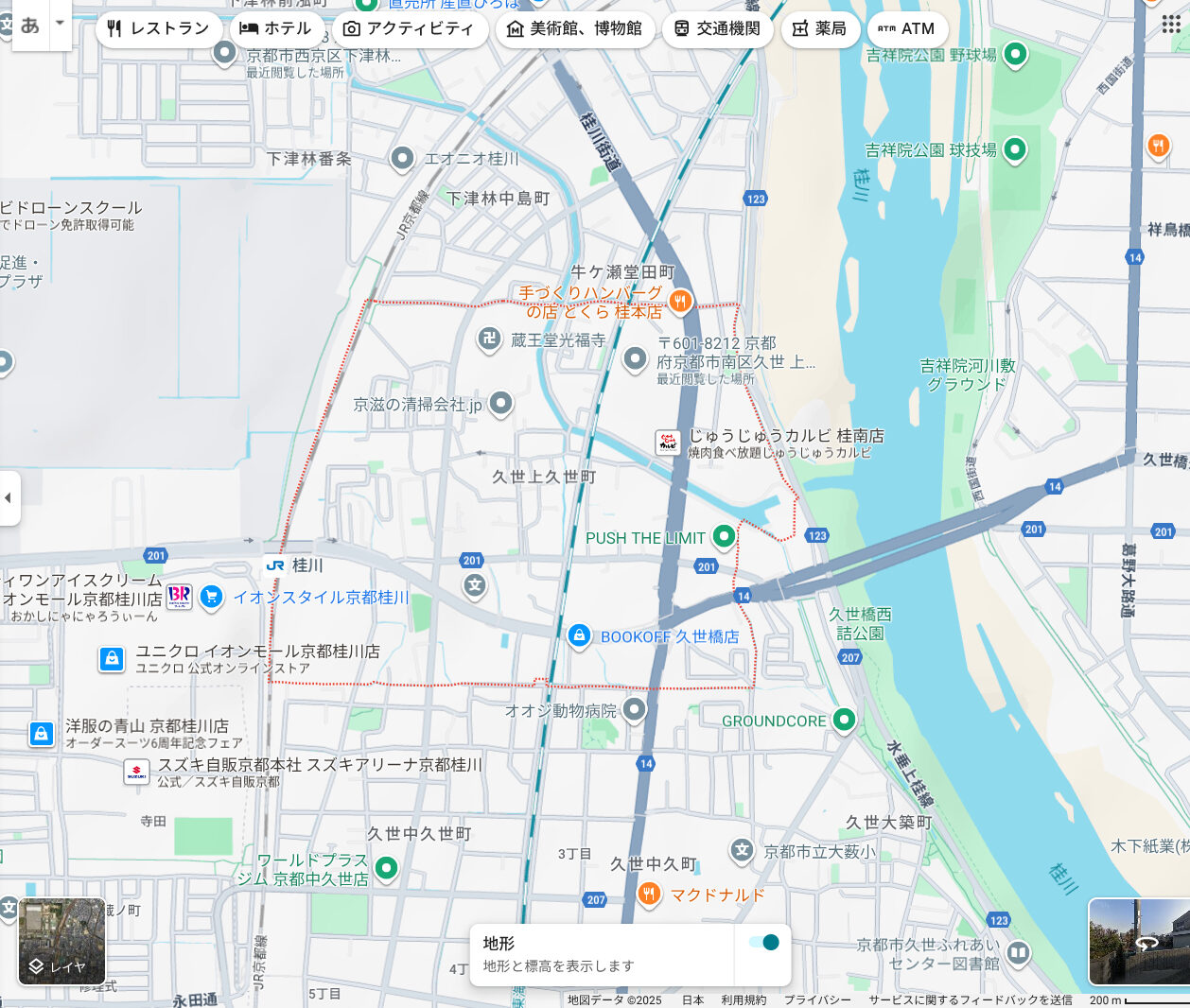Open the レイヤ layers thumbnail
Screen dimensions: 1190x1008
tap(61, 941)
